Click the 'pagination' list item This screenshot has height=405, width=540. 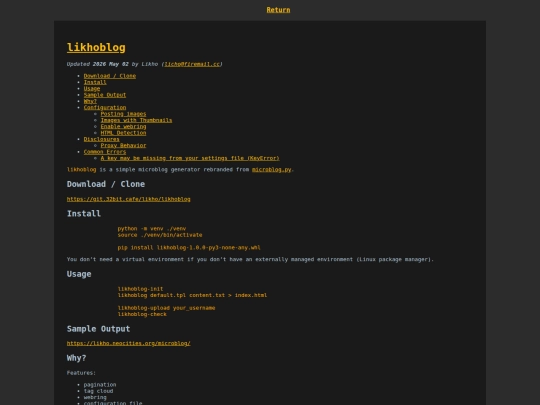(x=100, y=385)
